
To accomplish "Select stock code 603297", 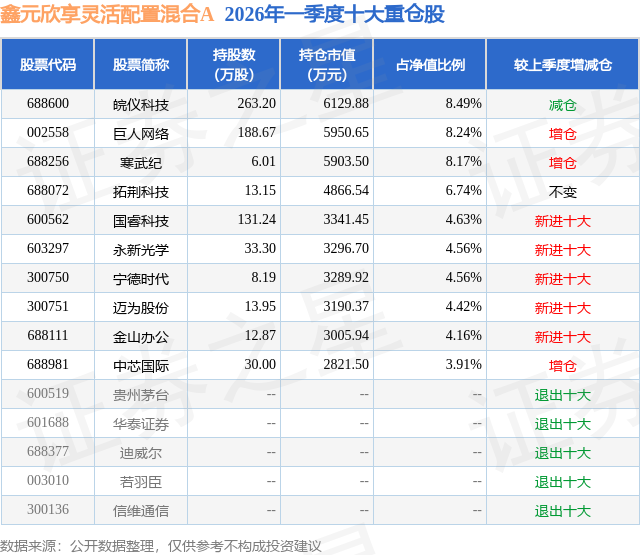I will coord(48,249).
